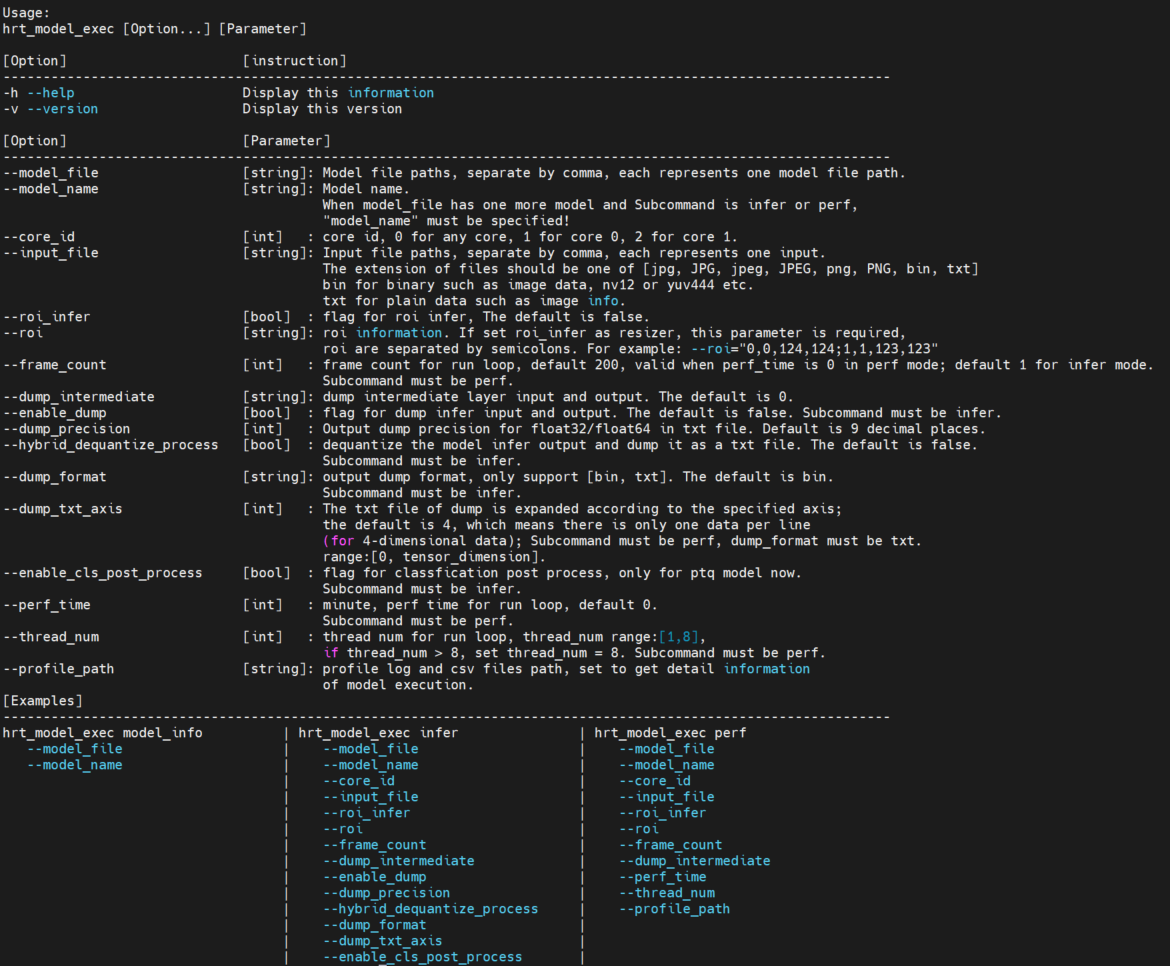Click the --help option flag
The image size is (1170, 966).
[52, 92]
